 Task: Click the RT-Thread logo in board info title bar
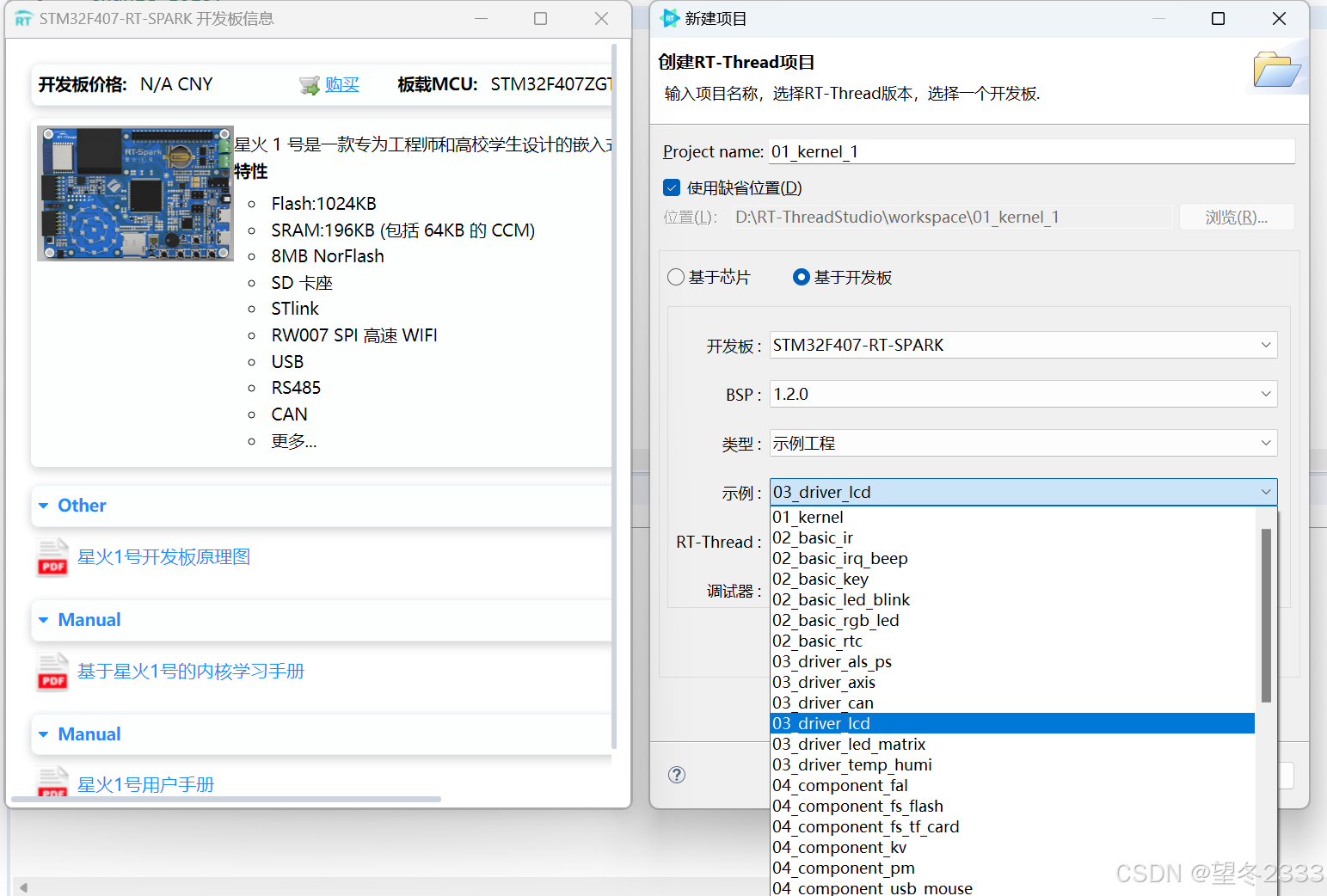(x=23, y=19)
